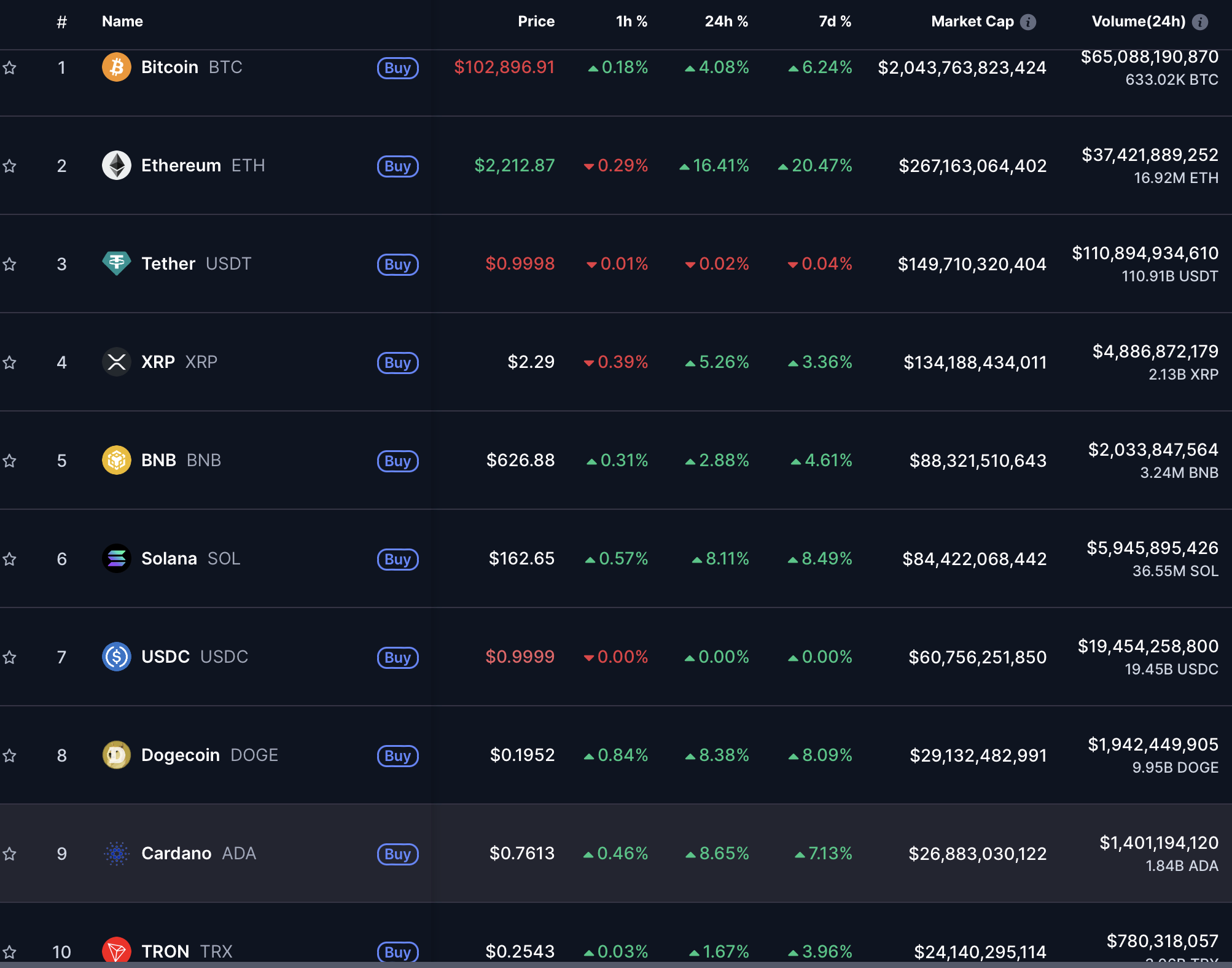
Task: Sort by the 7d % column header
Action: point(835,21)
